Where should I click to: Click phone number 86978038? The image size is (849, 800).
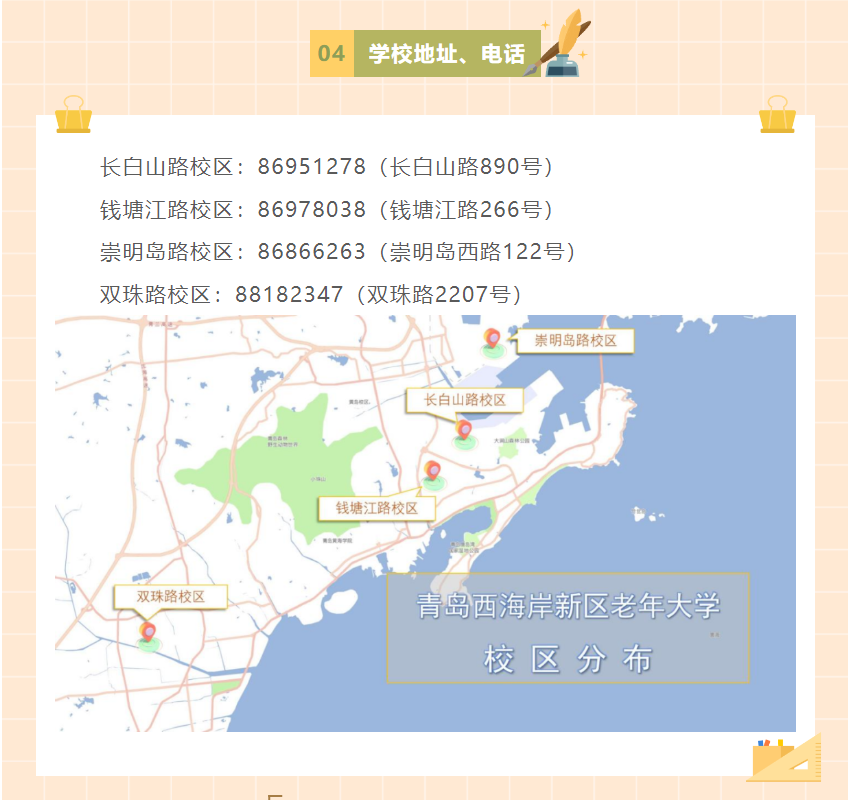[311, 209]
